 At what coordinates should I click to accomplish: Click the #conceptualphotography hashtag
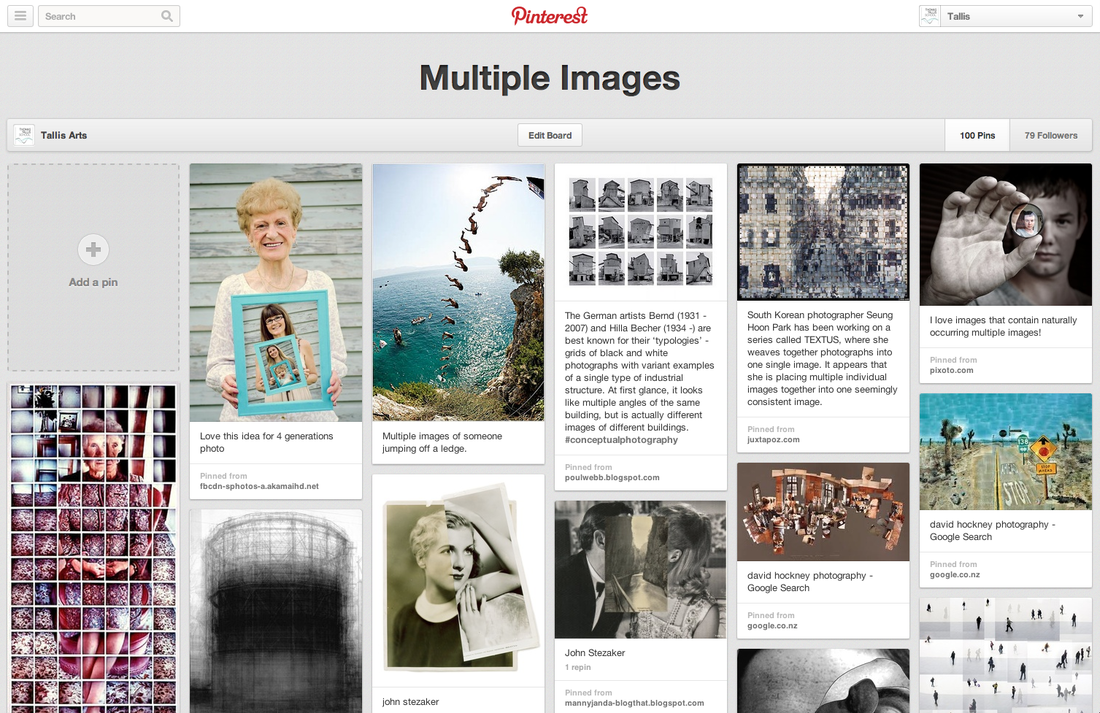pyautogui.click(x=621, y=440)
